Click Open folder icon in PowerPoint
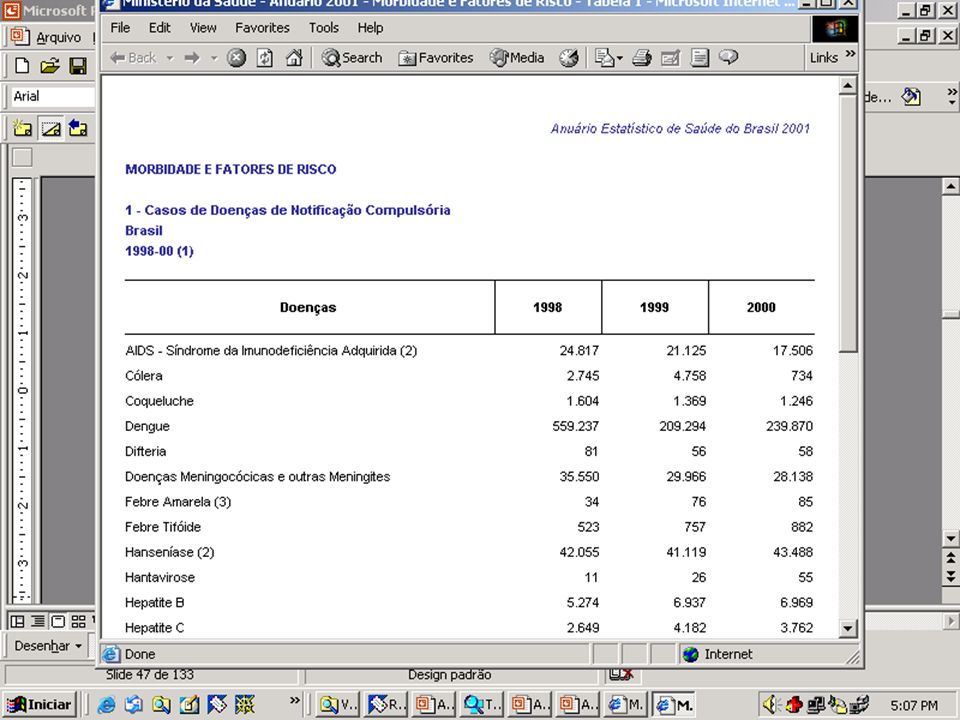This screenshot has height=720, width=960. tap(50, 66)
